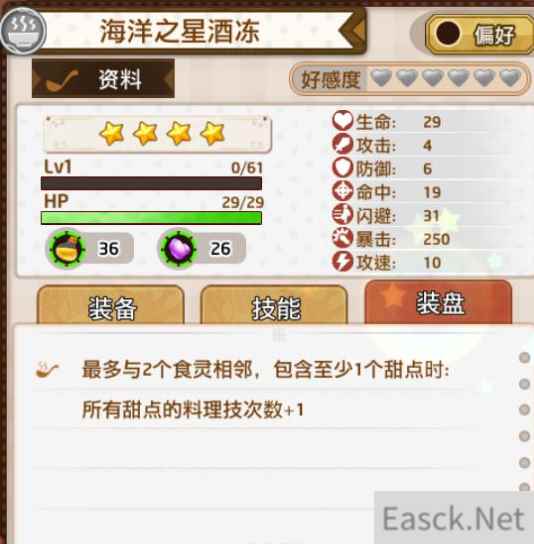Click the lightning icon next to 攻速
The image size is (534, 544).
(342, 262)
